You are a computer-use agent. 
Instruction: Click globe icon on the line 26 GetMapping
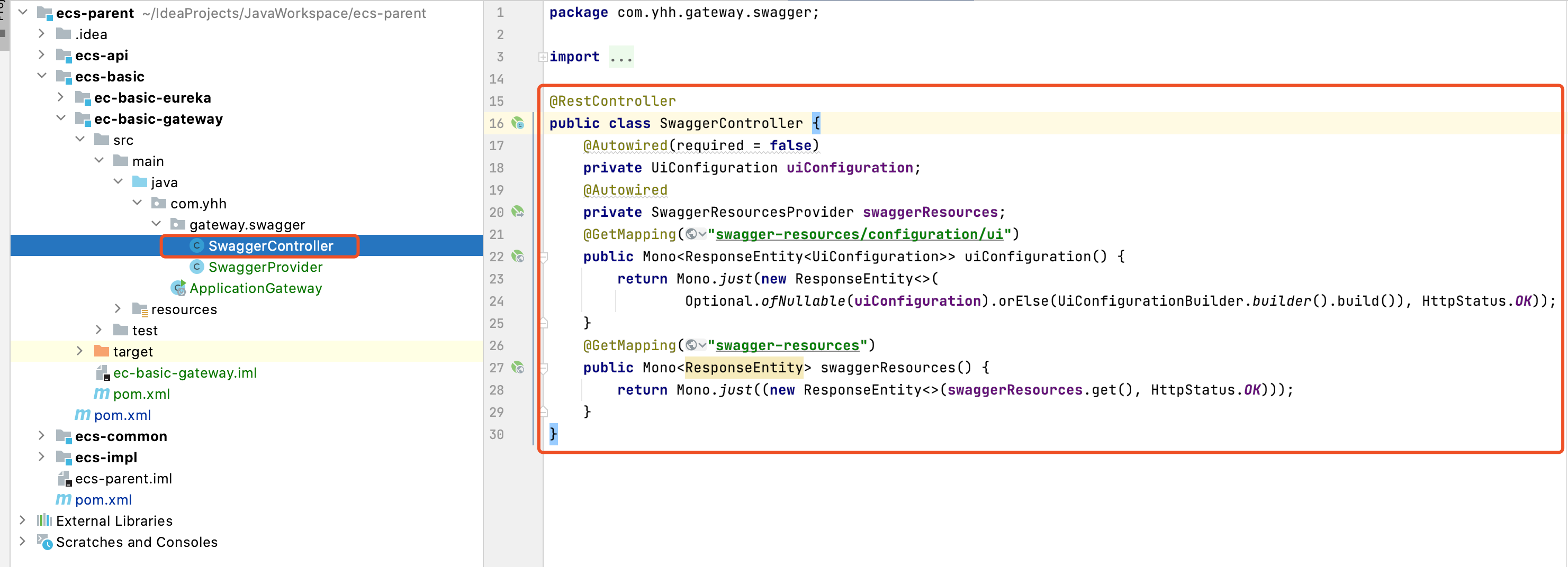coord(691,345)
